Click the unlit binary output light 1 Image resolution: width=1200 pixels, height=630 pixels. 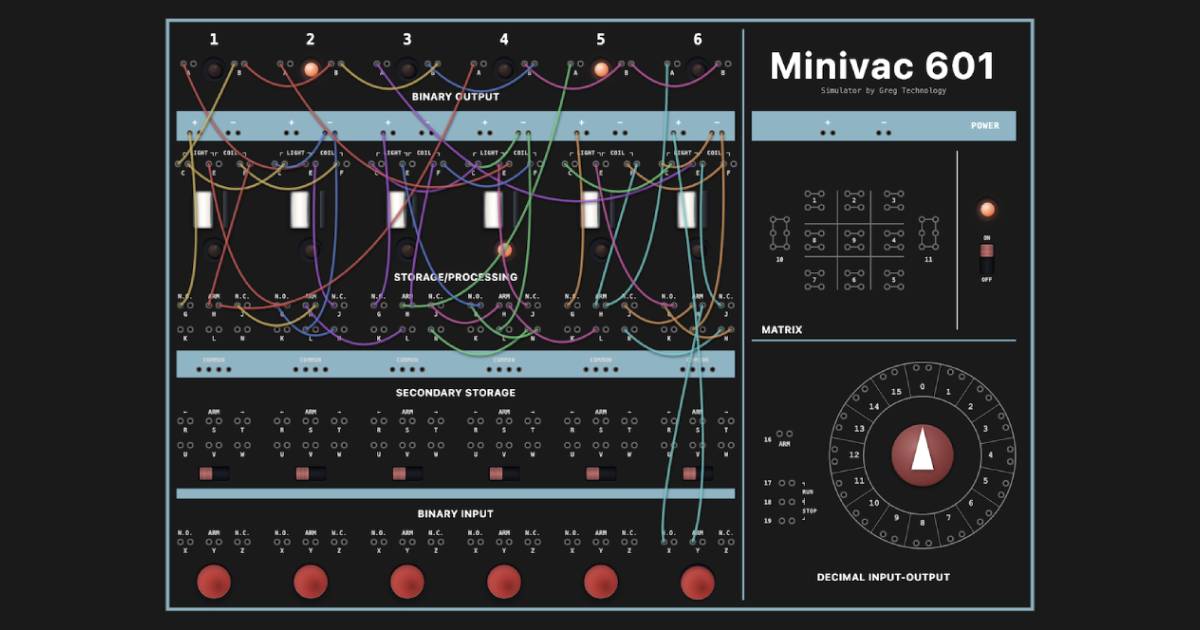pyautogui.click(x=213, y=69)
